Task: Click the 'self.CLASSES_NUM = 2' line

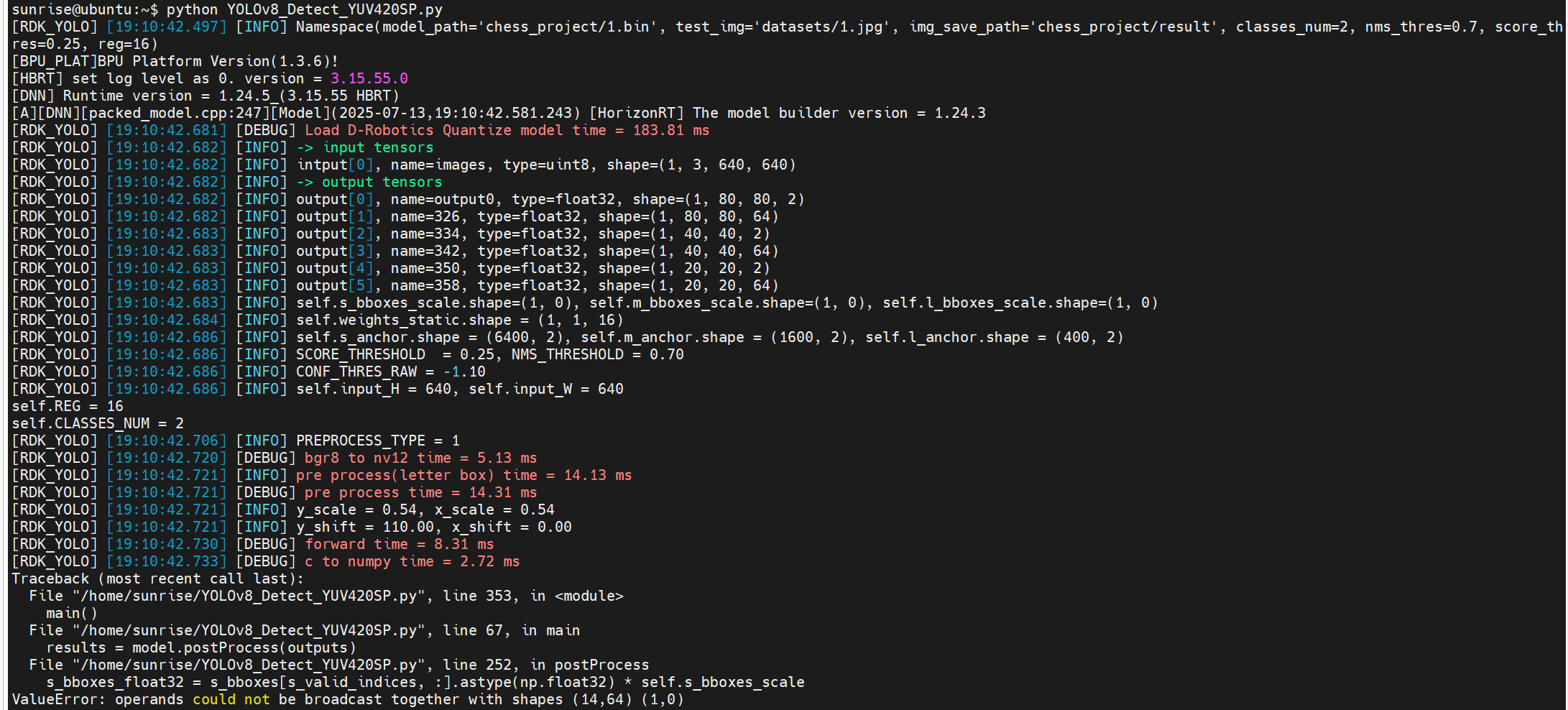Action: point(98,423)
